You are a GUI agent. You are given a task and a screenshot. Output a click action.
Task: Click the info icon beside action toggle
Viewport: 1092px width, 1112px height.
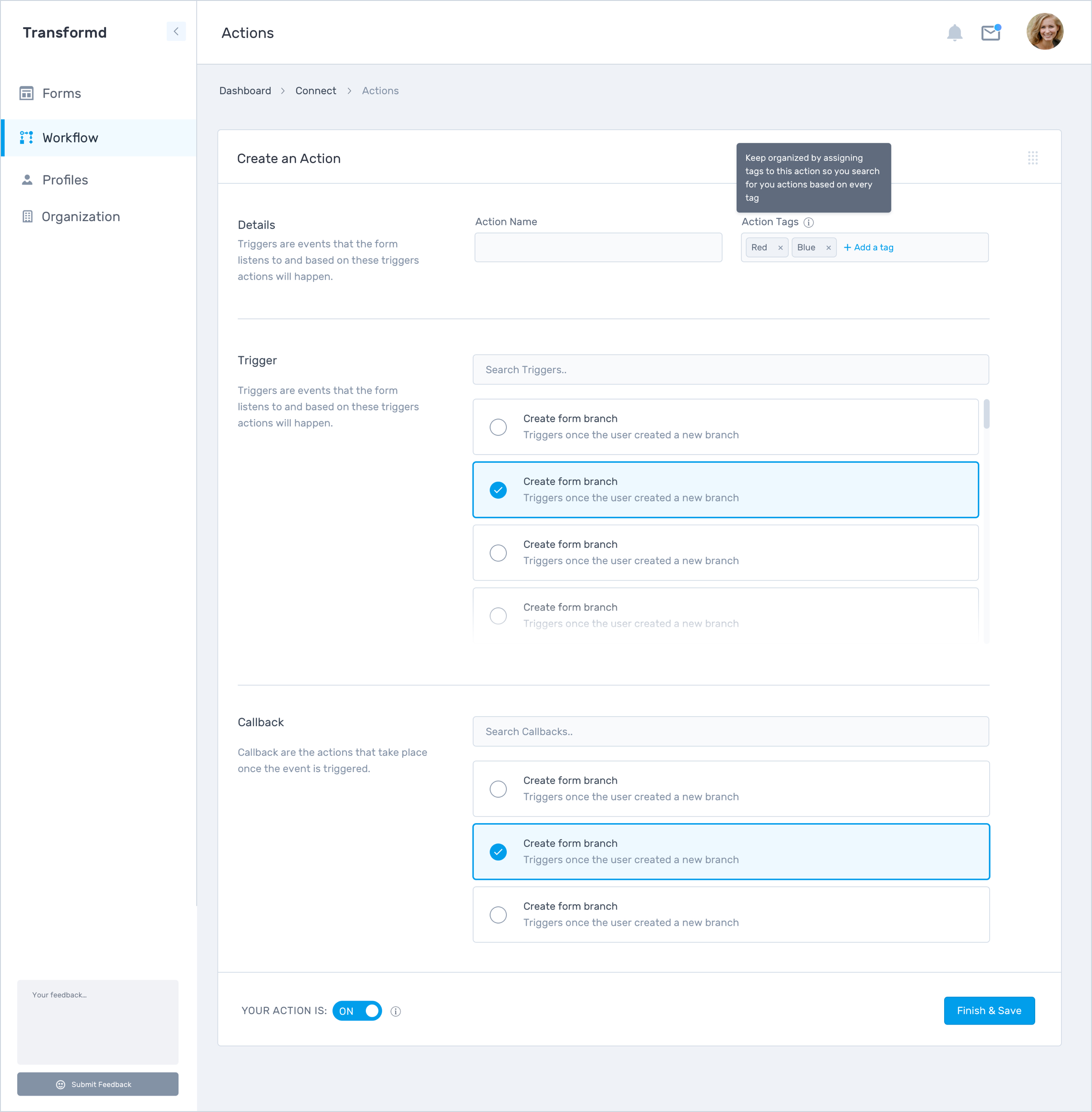(395, 1011)
